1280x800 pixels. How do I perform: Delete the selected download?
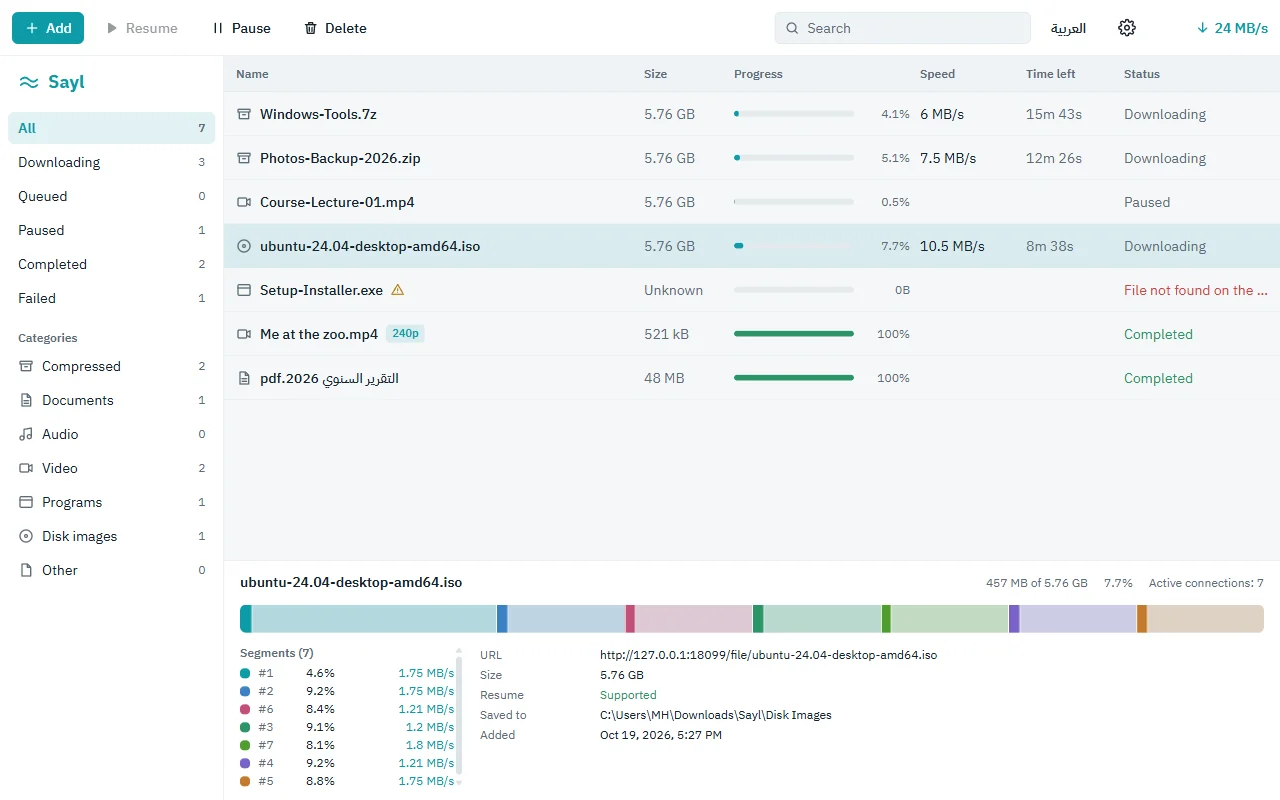[x=335, y=28]
